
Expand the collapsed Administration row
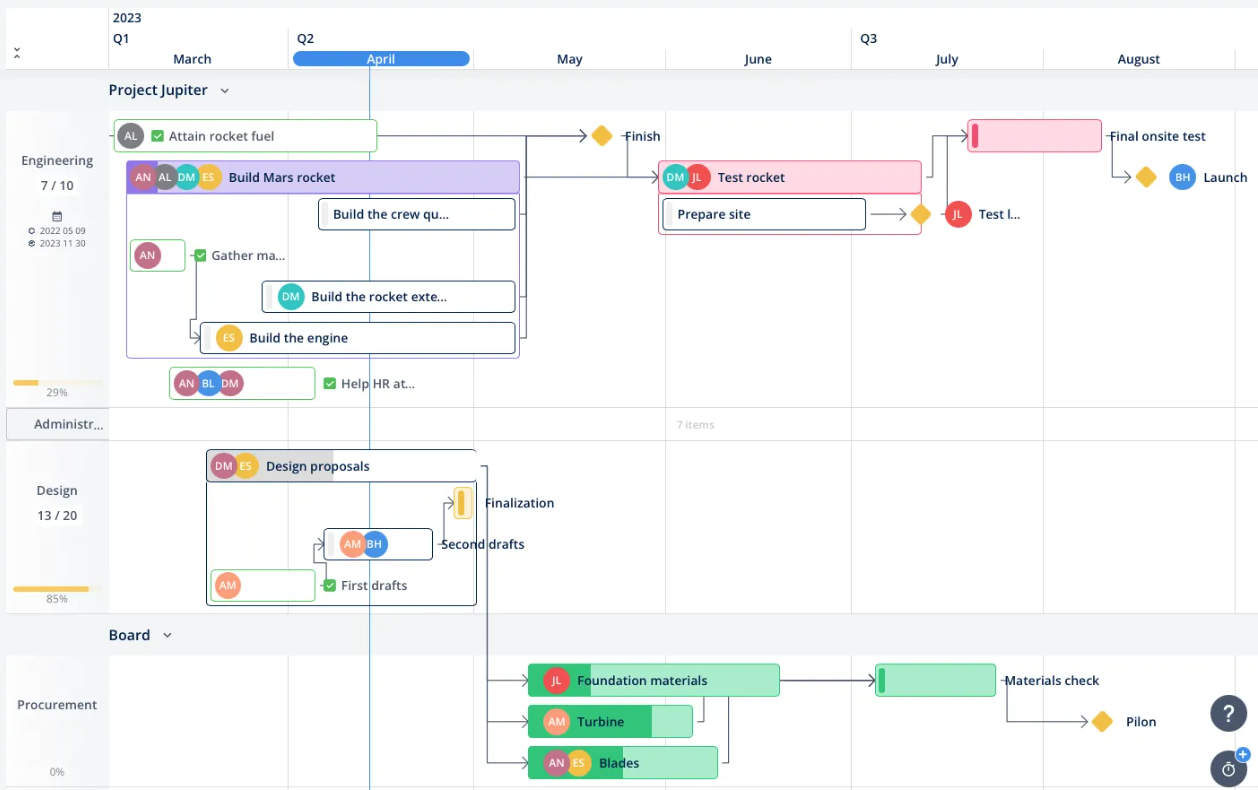coord(57,424)
